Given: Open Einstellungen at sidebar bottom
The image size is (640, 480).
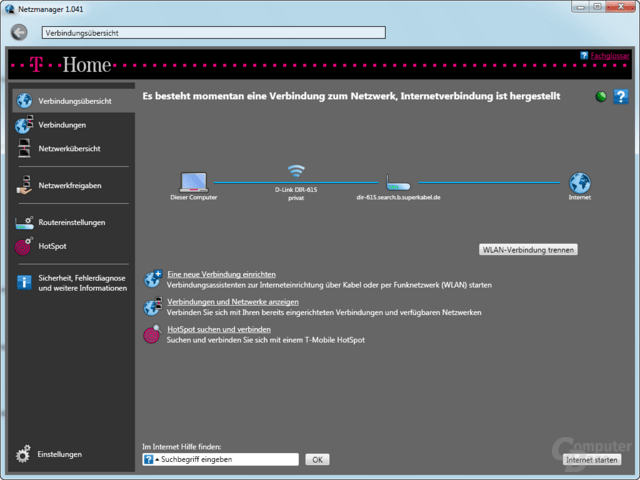Looking at the screenshot, I should (60, 454).
